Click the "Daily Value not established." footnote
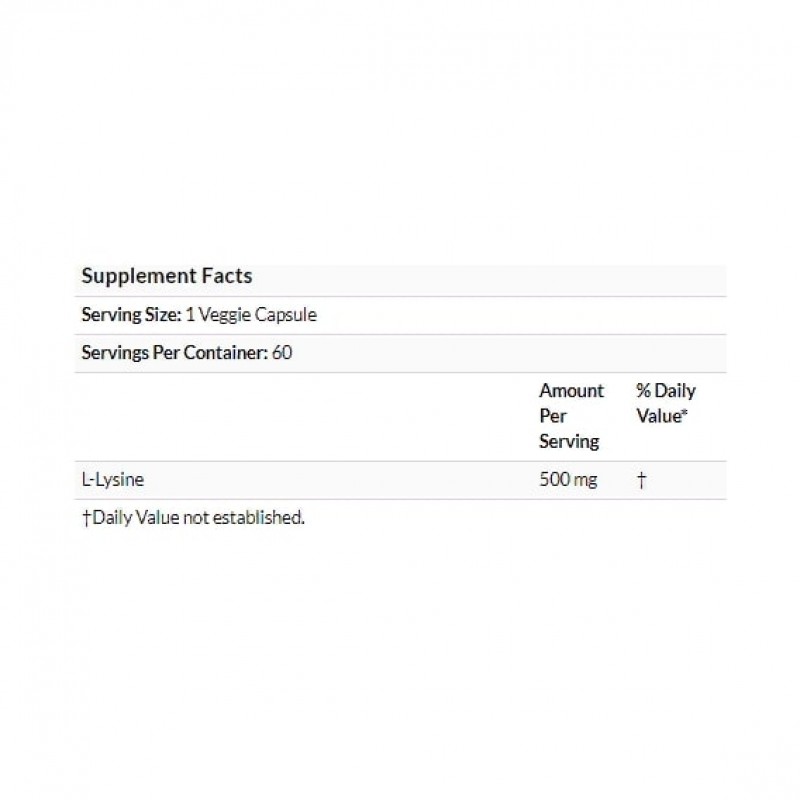The height and width of the screenshot is (800, 800). 197,518
